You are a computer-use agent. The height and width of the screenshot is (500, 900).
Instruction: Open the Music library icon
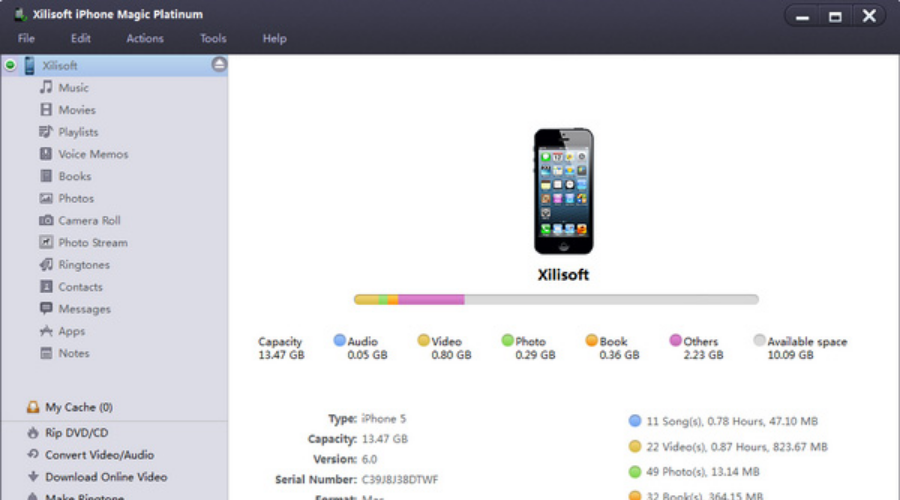[x=46, y=87]
